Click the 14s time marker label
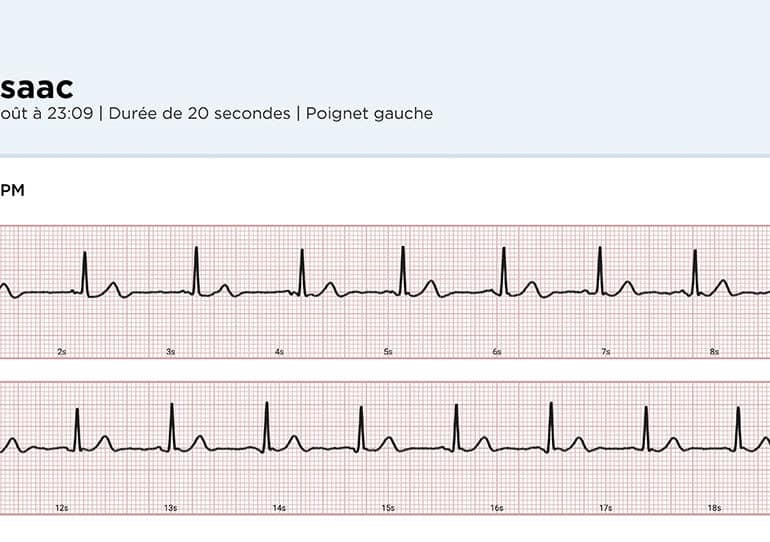This screenshot has height=542, width=770. (279, 508)
